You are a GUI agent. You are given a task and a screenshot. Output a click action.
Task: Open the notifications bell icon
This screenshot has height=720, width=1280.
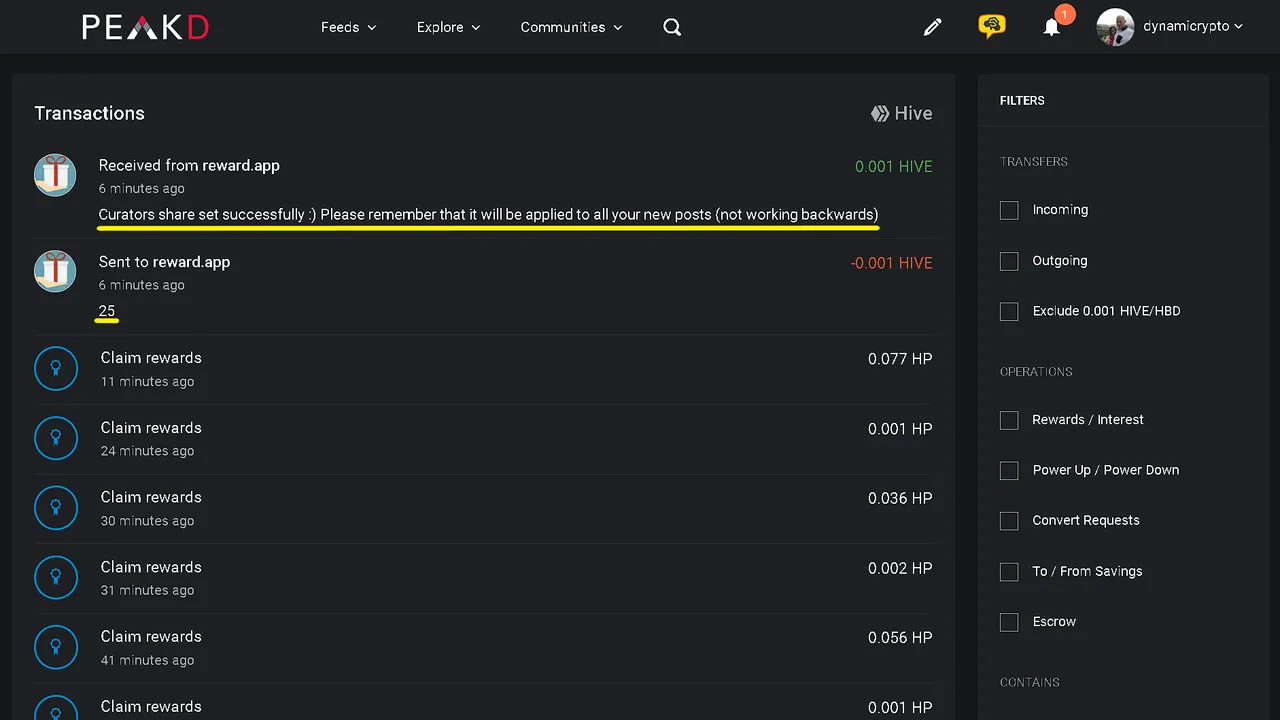click(1051, 27)
